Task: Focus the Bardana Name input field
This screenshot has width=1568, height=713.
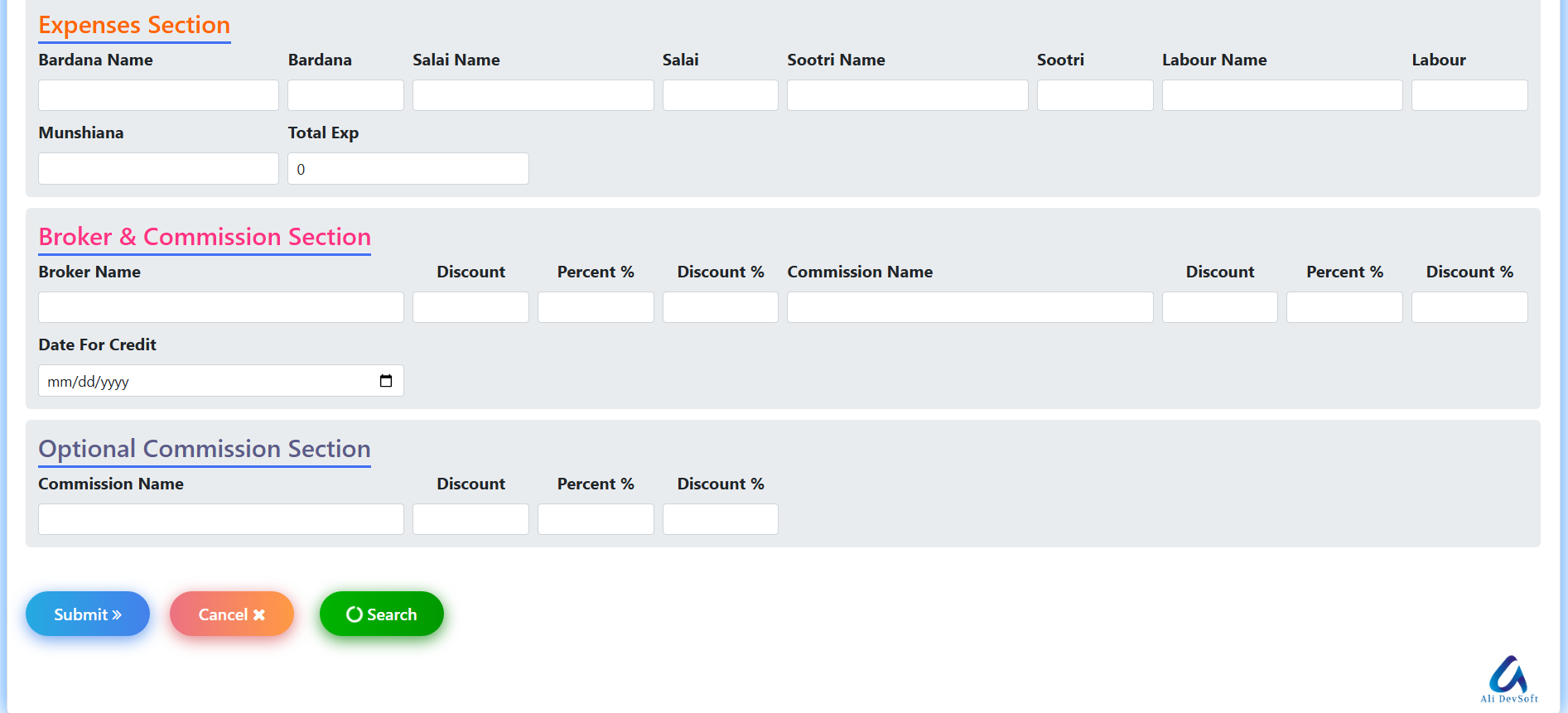Action: pos(158,95)
